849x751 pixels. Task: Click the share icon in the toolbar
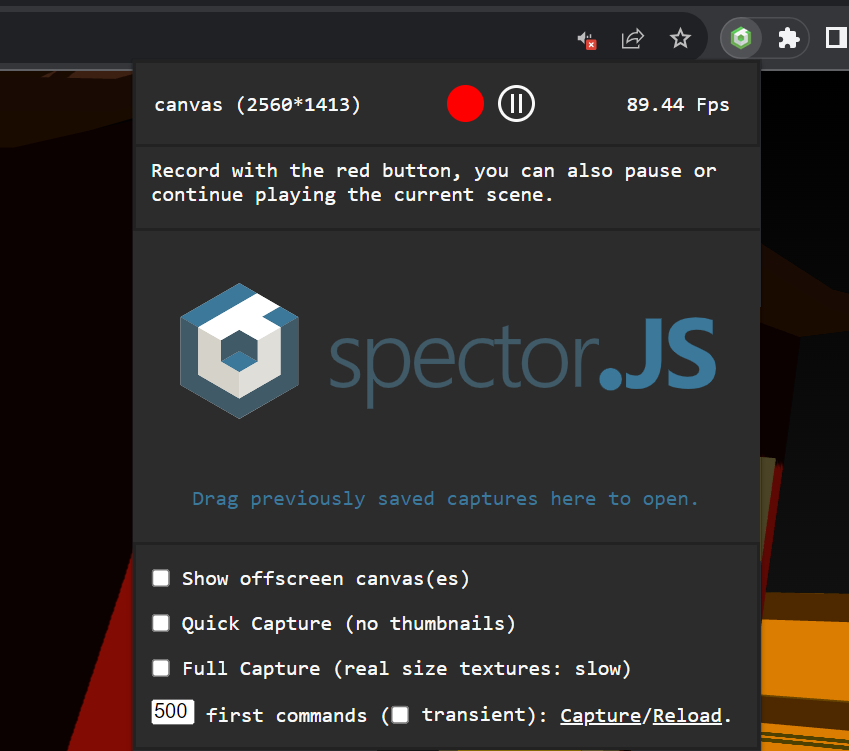632,38
